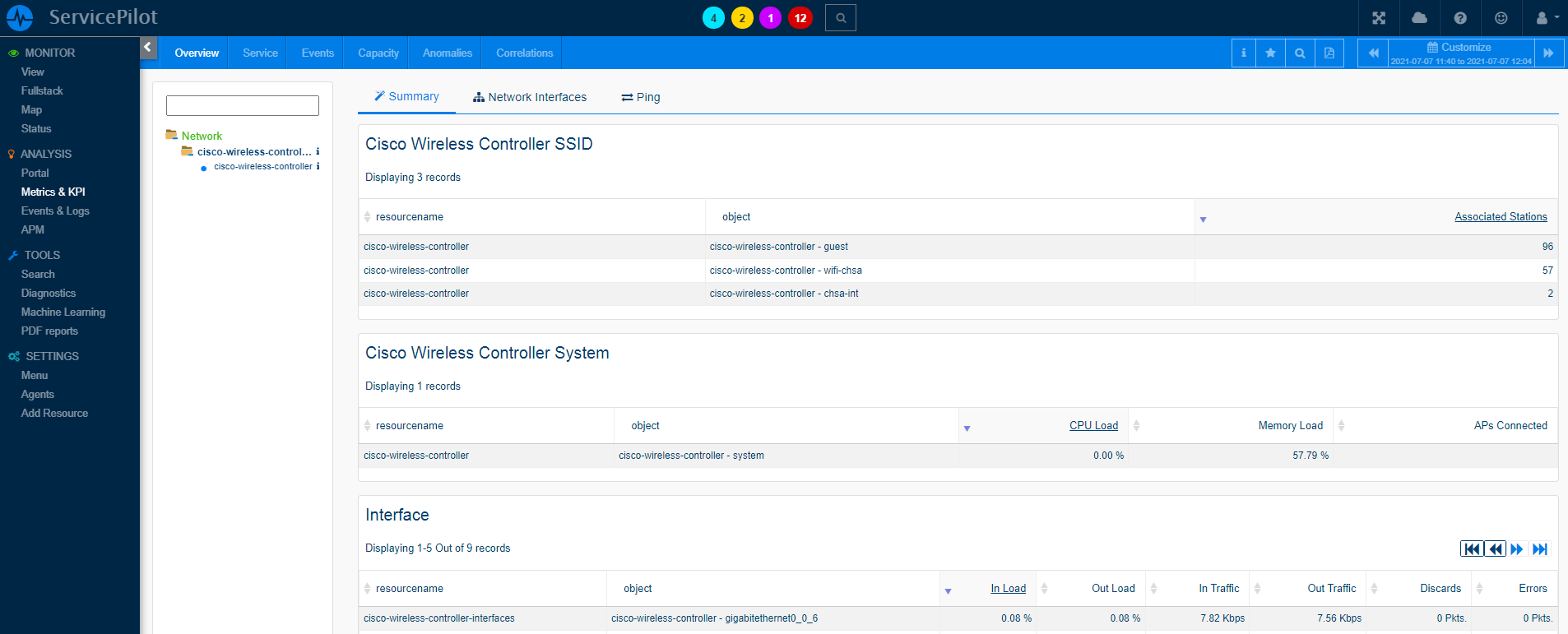
Task: Open Diagnostics in sidebar
Action: click(x=49, y=293)
